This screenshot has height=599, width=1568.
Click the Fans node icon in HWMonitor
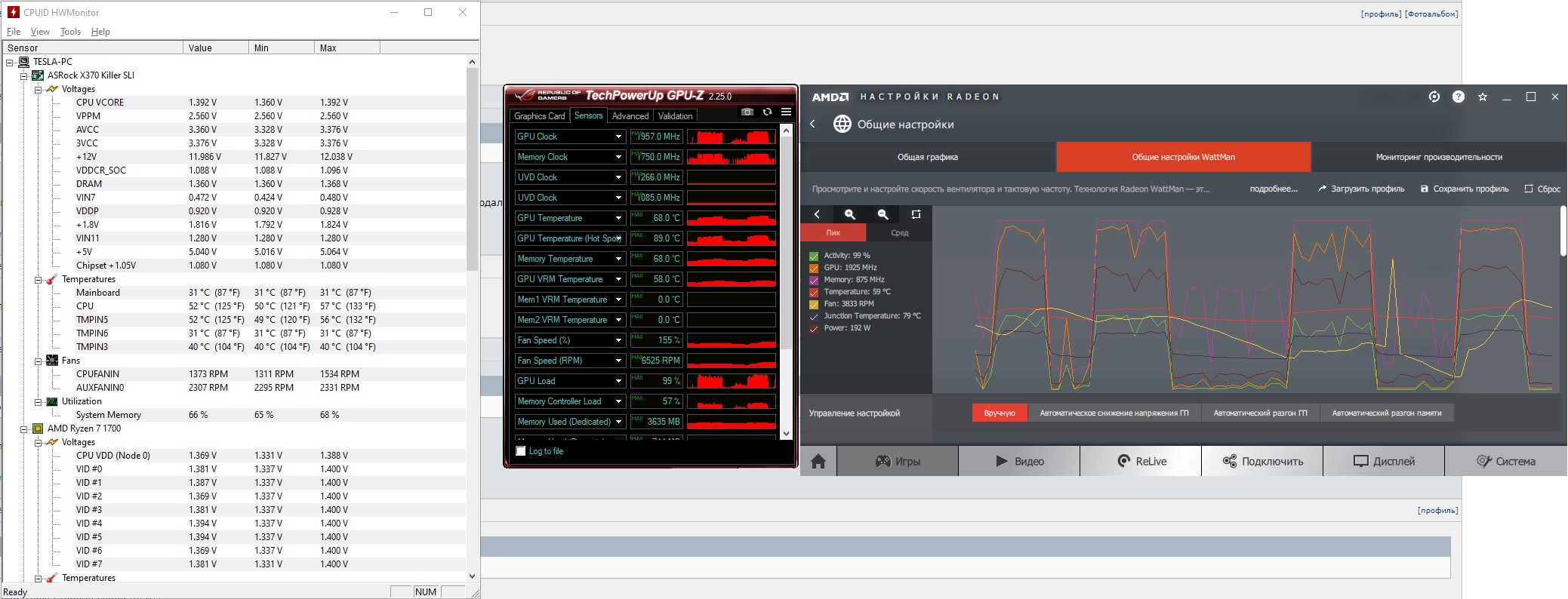click(52, 361)
